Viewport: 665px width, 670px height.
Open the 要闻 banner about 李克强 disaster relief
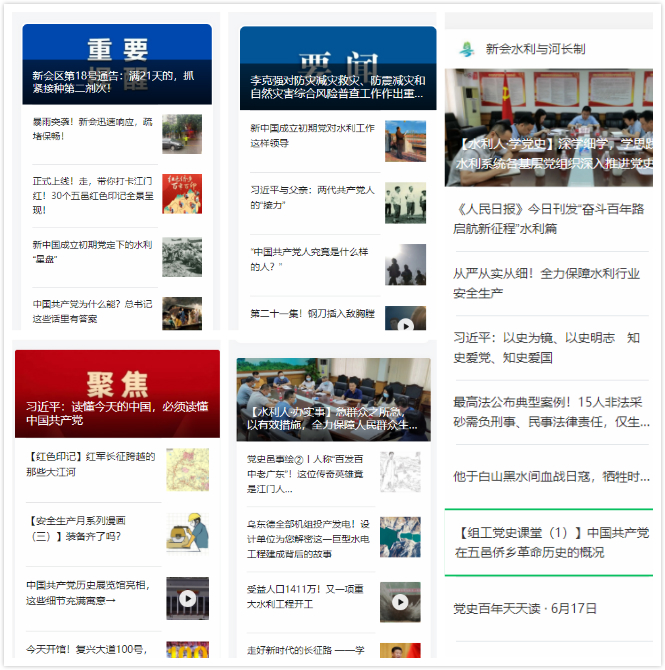(338, 68)
